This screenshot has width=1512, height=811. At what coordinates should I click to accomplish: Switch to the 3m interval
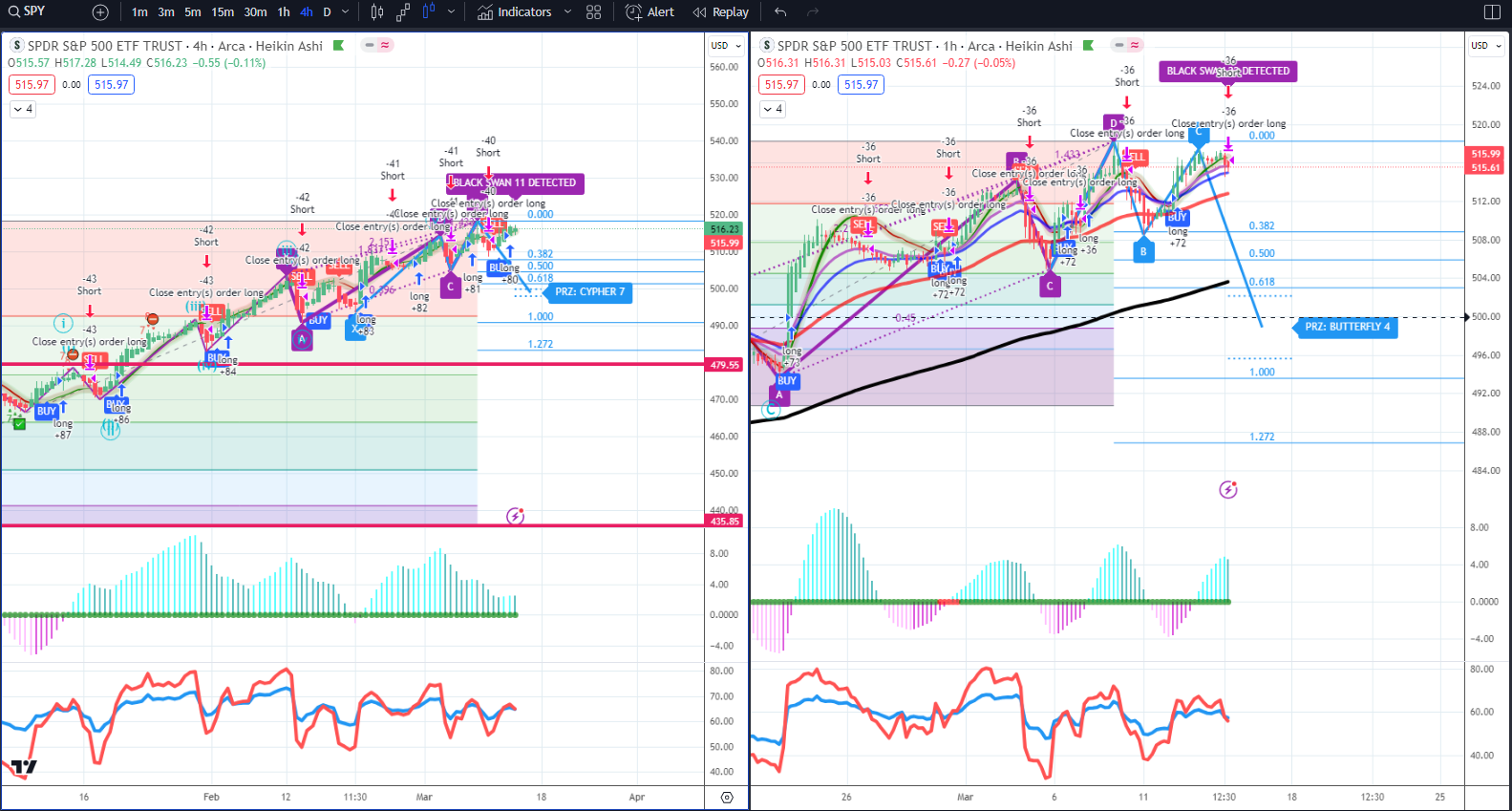[x=166, y=12]
